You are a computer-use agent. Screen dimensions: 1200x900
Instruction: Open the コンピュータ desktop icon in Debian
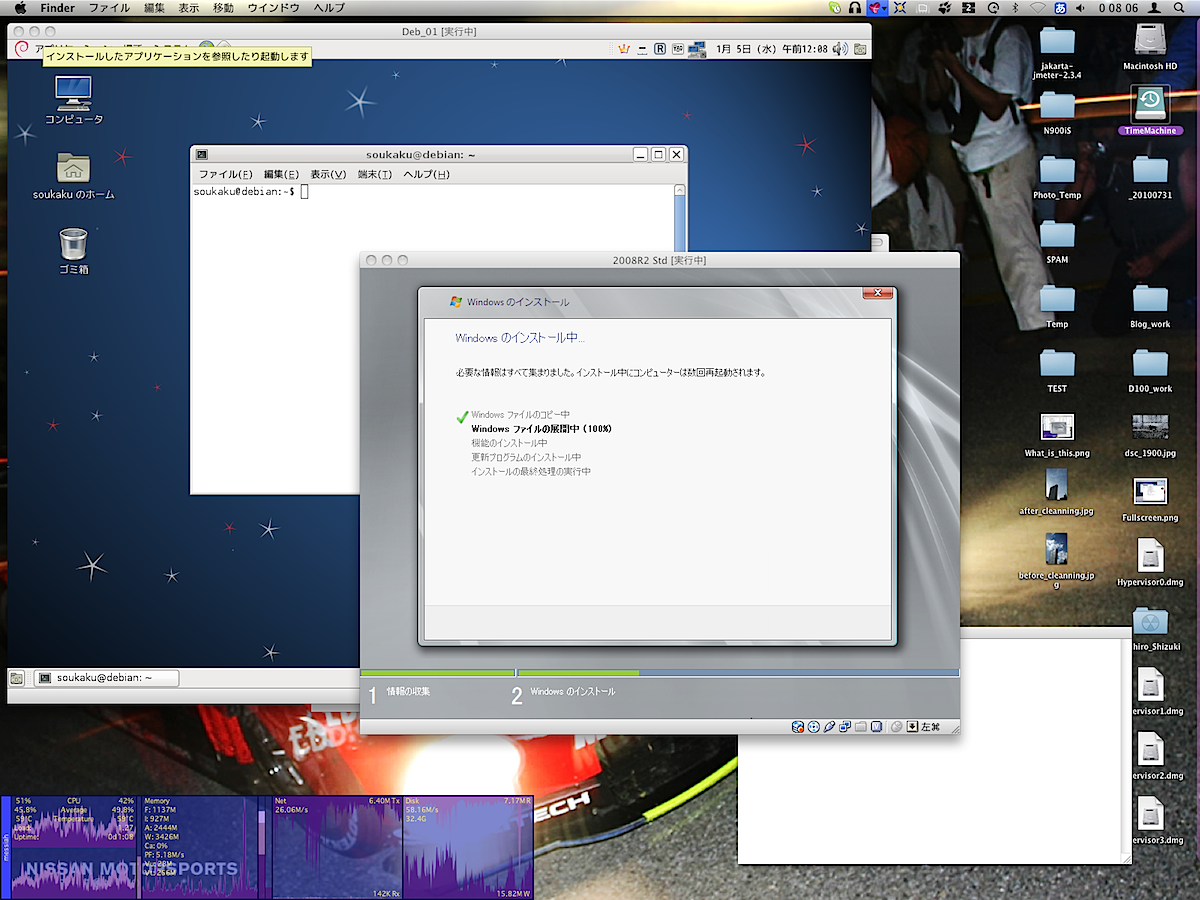click(x=73, y=100)
